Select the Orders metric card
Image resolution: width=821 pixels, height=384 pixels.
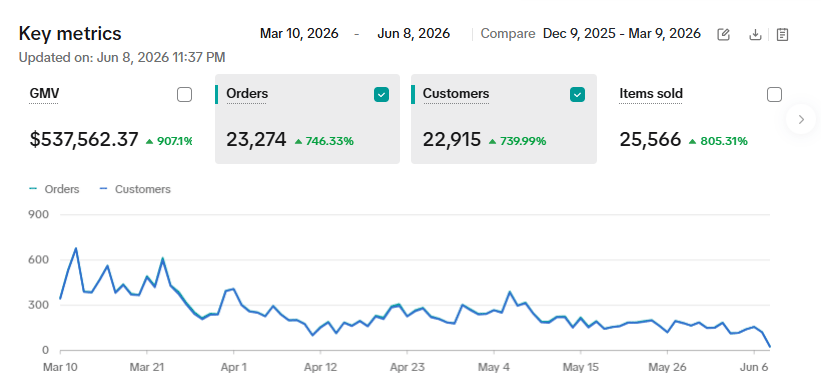click(x=307, y=119)
